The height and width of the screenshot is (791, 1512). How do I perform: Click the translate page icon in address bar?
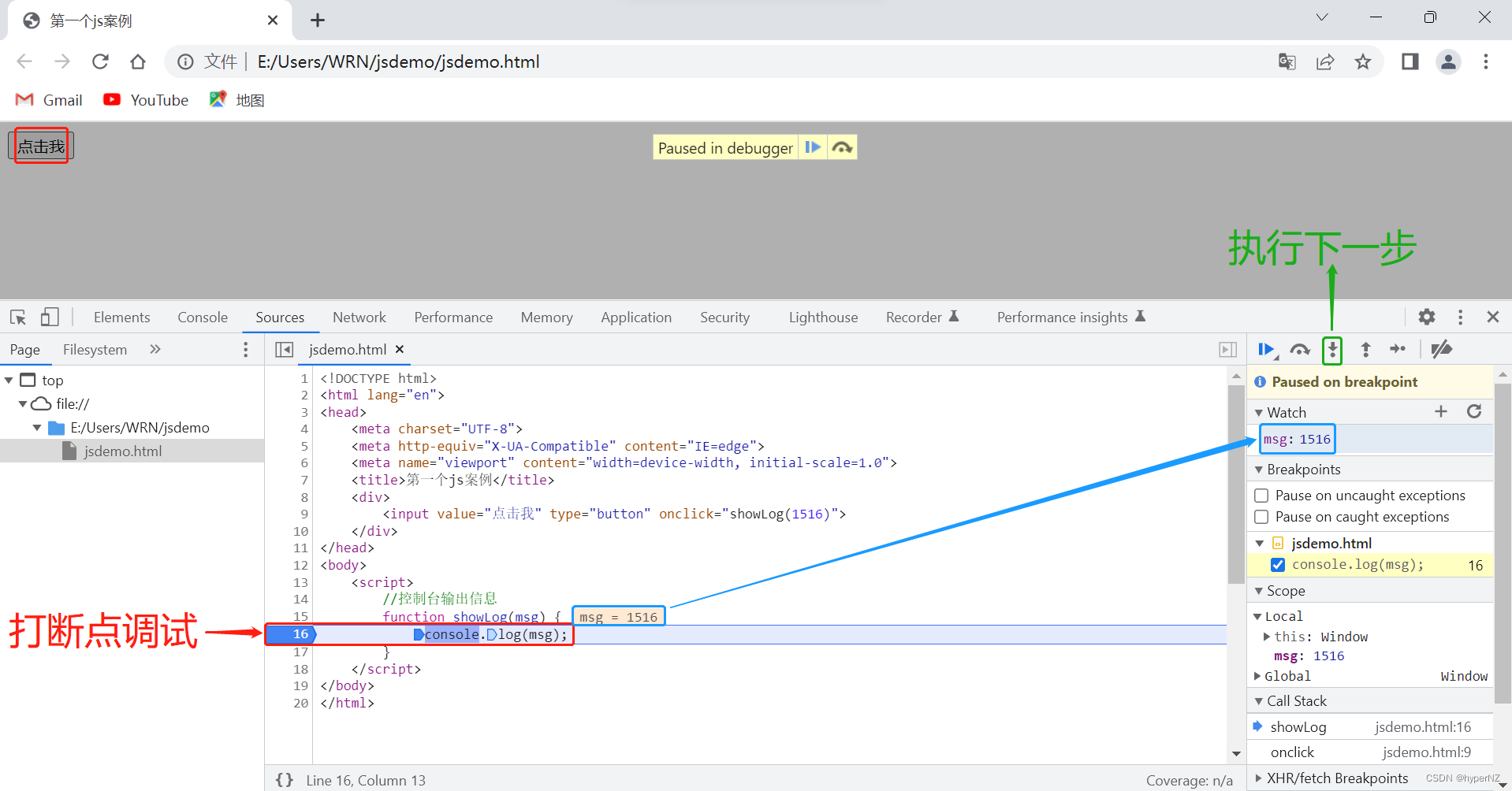[x=1287, y=61]
